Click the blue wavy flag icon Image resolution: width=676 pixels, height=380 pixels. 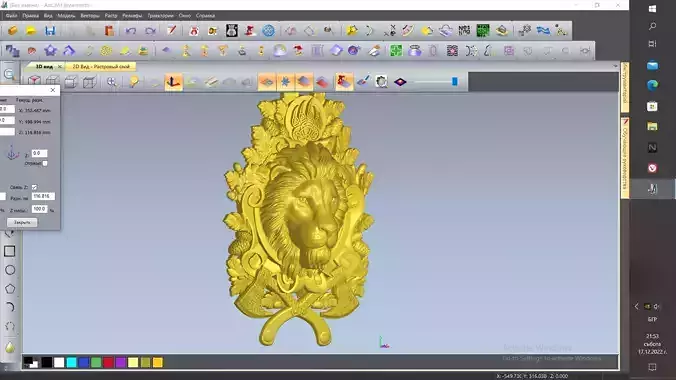(543, 31)
